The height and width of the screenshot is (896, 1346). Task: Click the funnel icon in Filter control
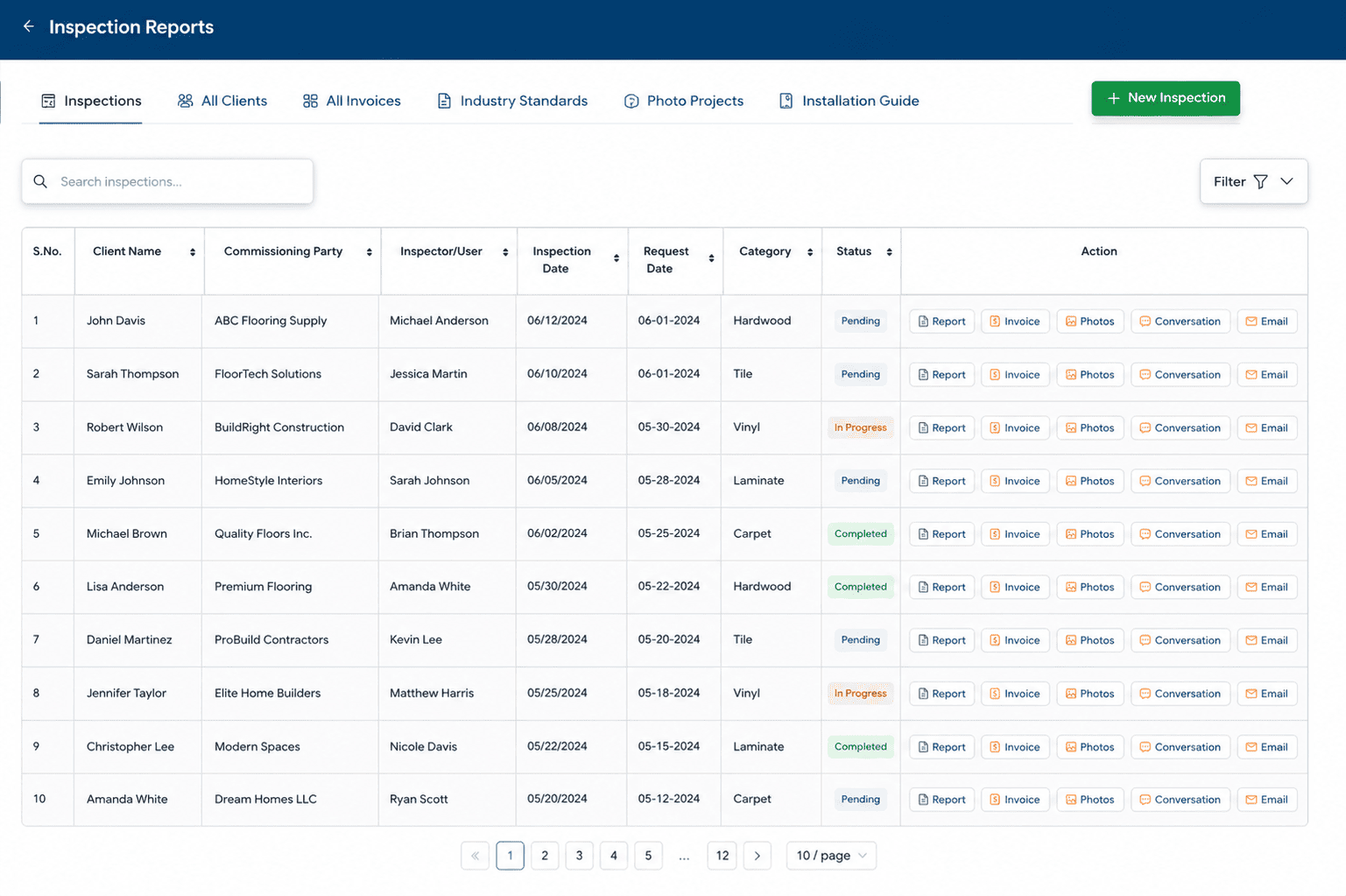coord(1260,181)
